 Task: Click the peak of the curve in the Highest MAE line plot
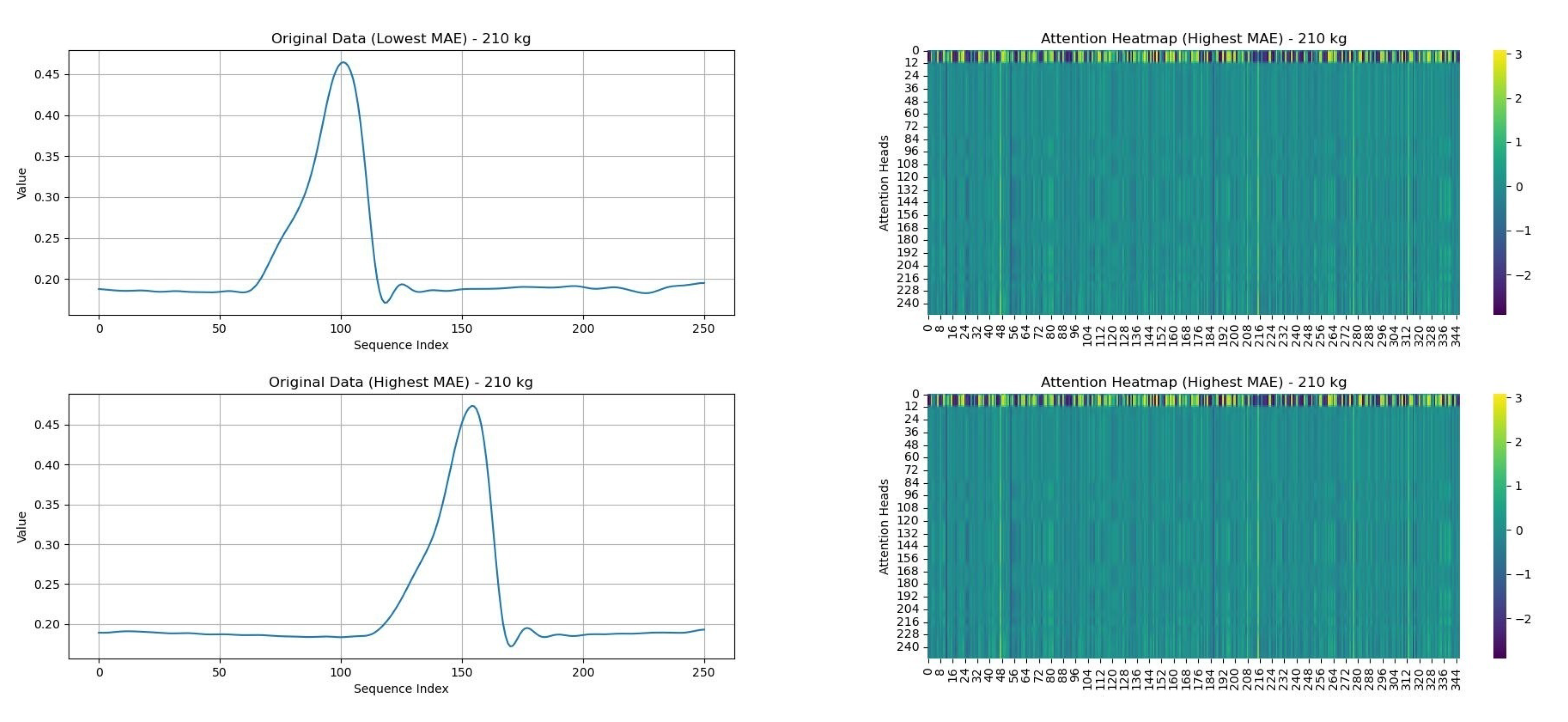(x=472, y=406)
